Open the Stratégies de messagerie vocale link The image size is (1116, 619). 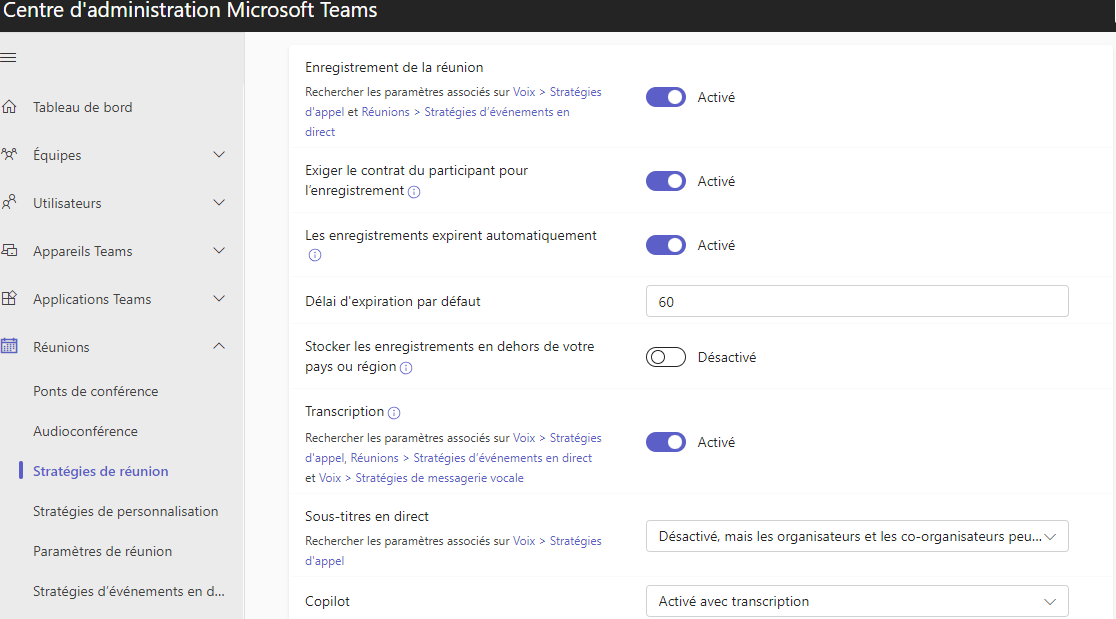[439, 478]
